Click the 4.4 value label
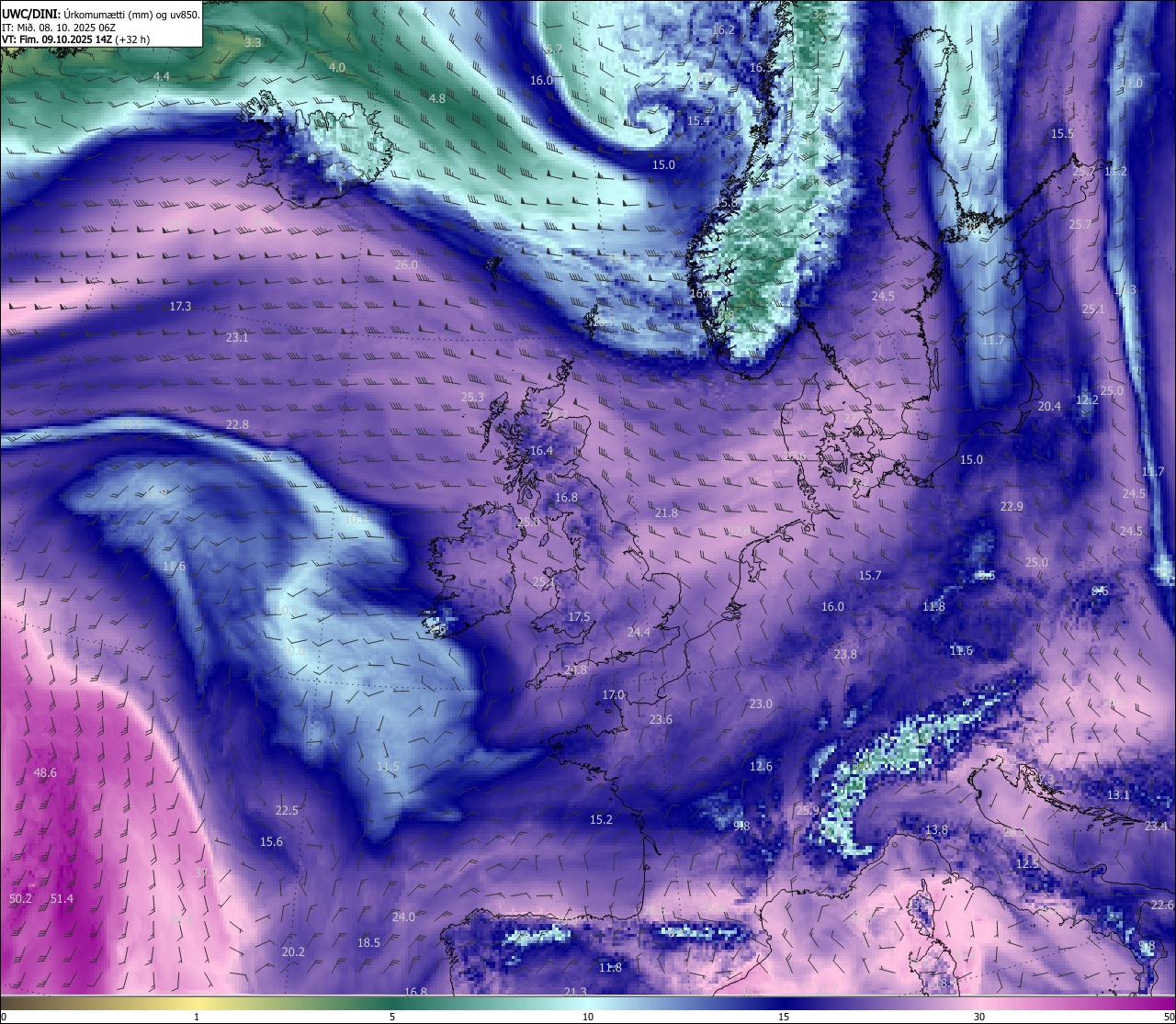This screenshot has height=1024, width=1176. click(x=162, y=77)
